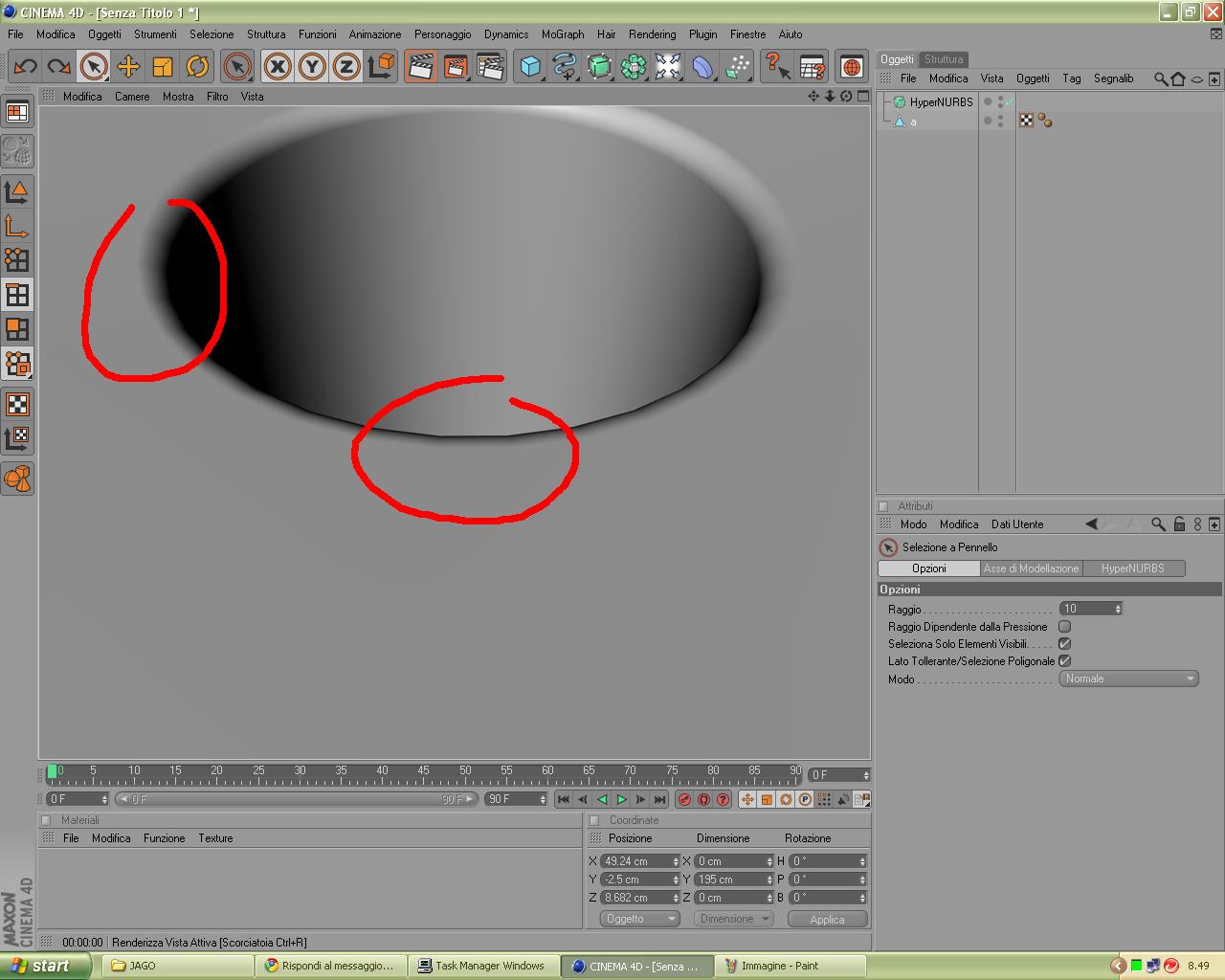
Task: Click the Raggio value stepper arrows
Action: click(1118, 609)
